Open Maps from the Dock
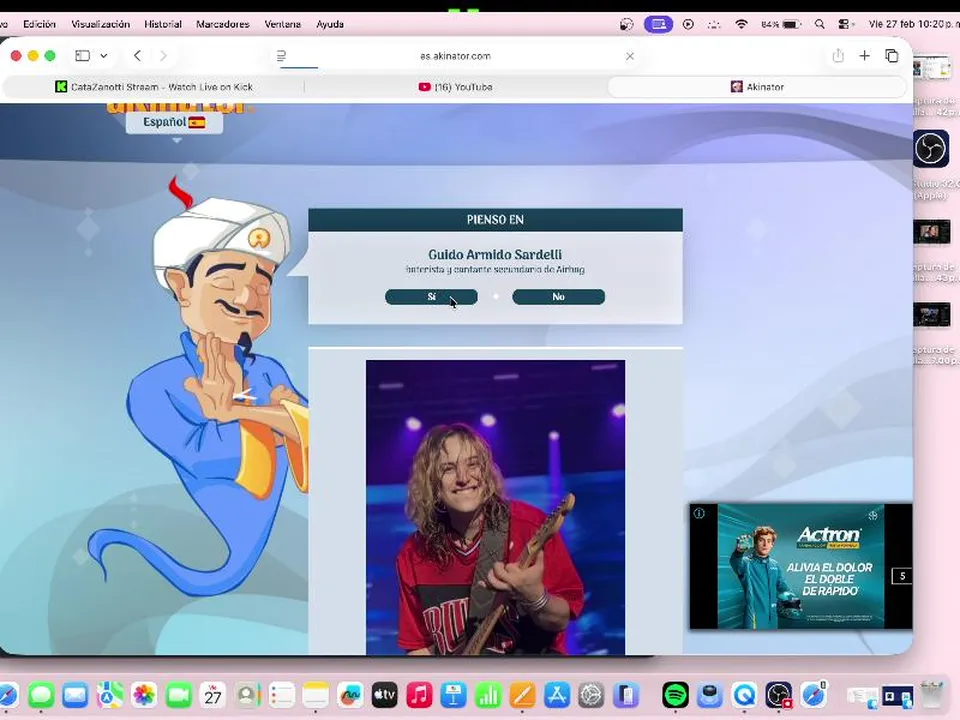 click(x=110, y=696)
